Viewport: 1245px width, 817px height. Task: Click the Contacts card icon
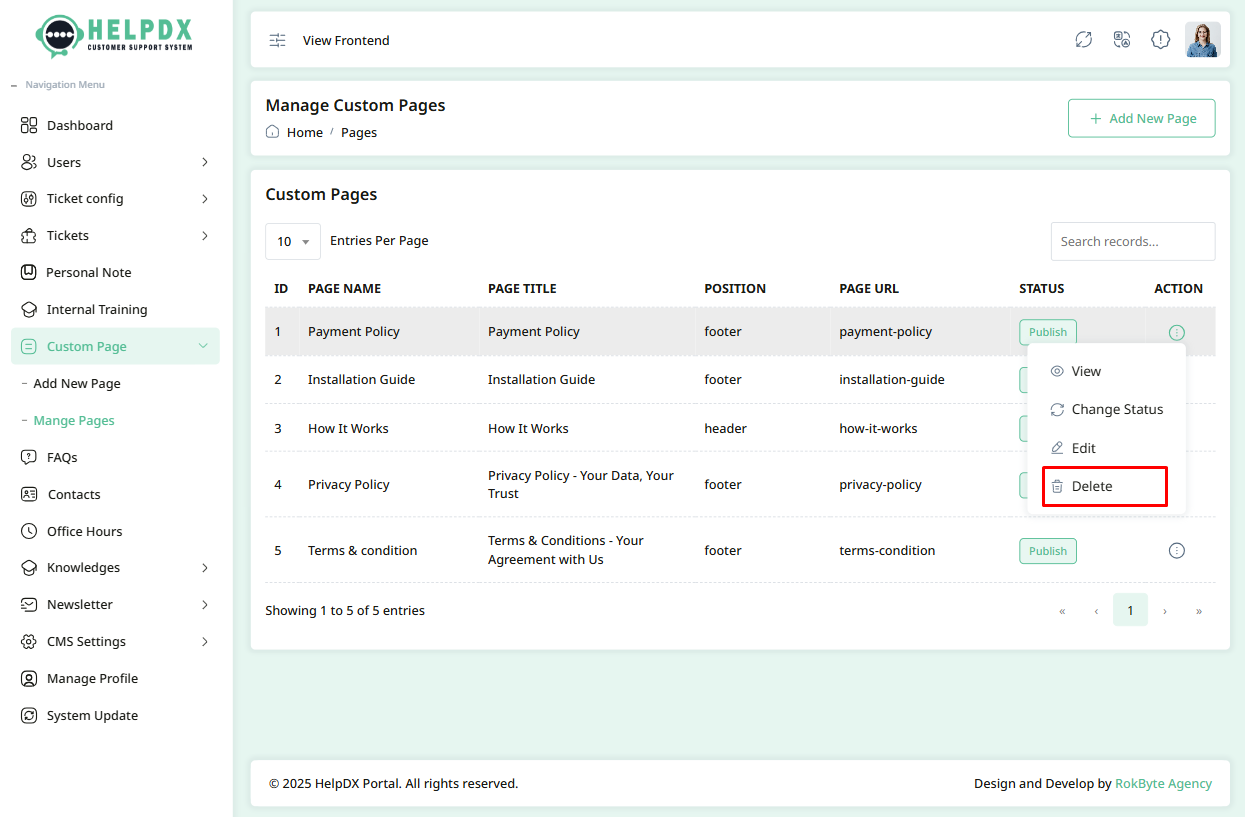click(x=29, y=494)
